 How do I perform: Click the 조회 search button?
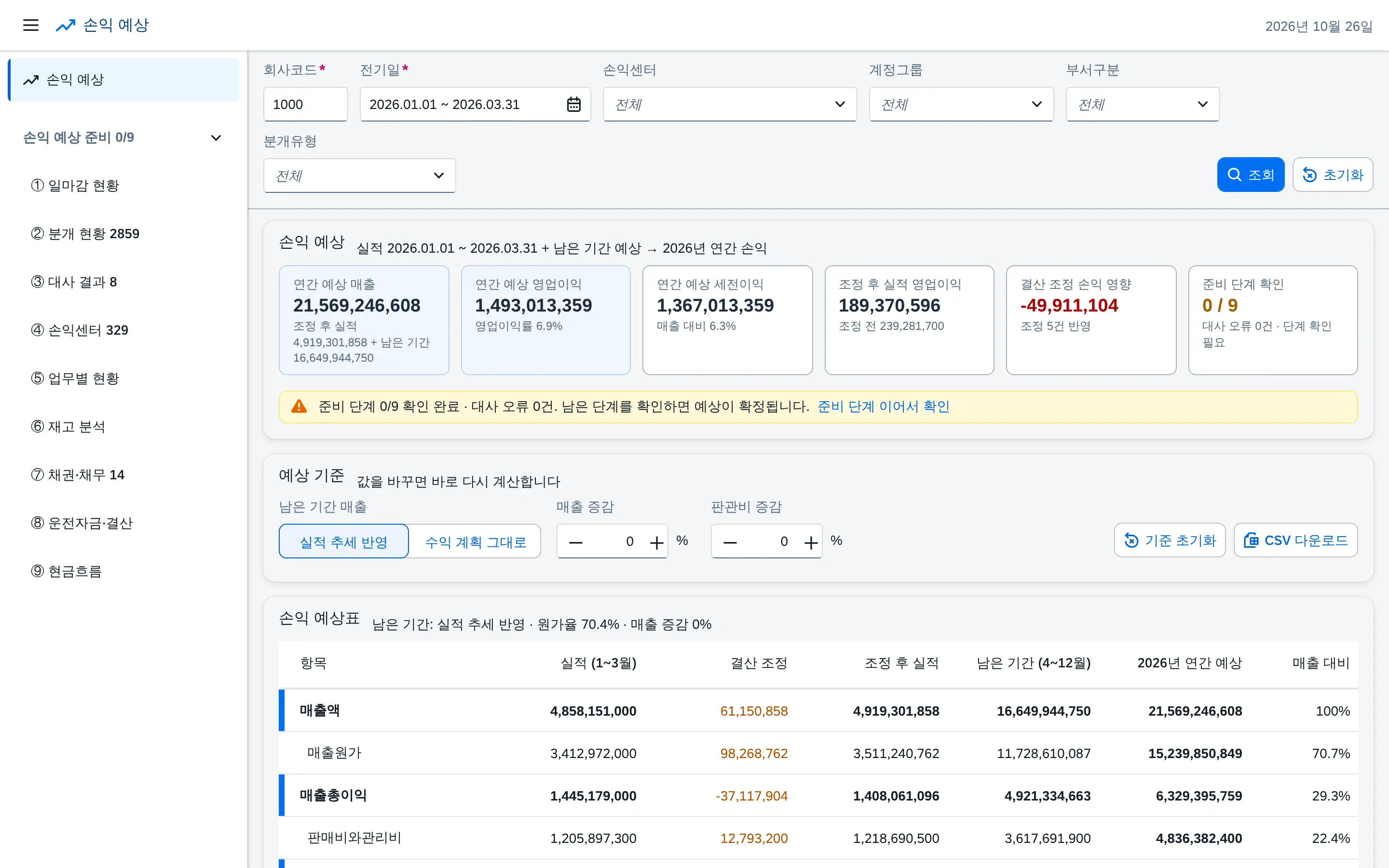point(1250,175)
